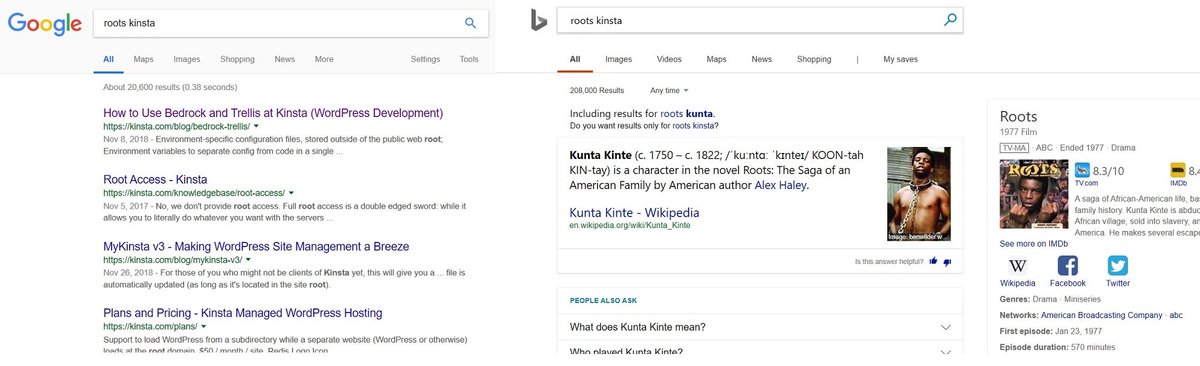
Task: Click the Miniseries genre link
Action: (x=1082, y=299)
